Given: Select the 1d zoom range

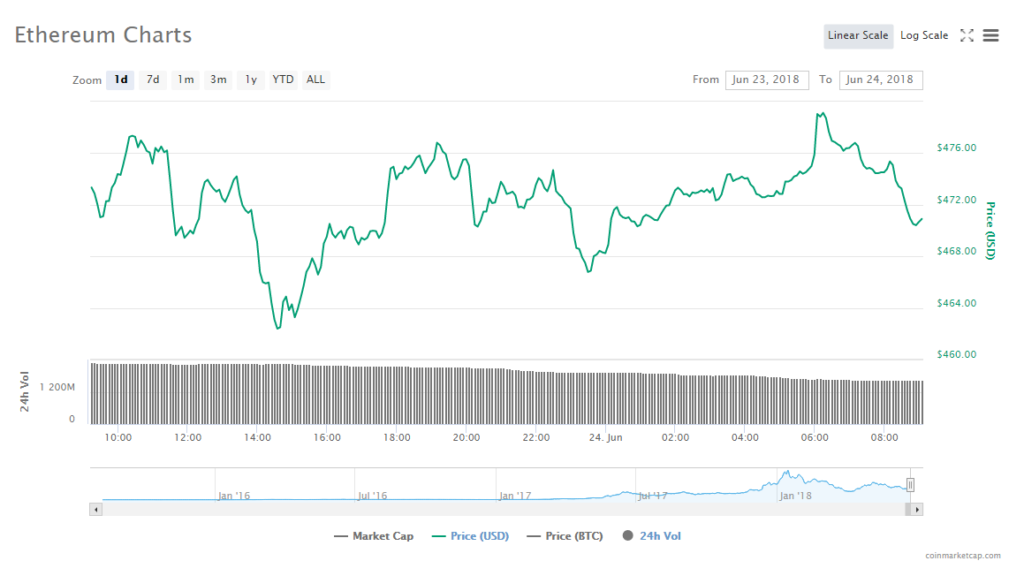Looking at the screenshot, I should click(x=121, y=80).
